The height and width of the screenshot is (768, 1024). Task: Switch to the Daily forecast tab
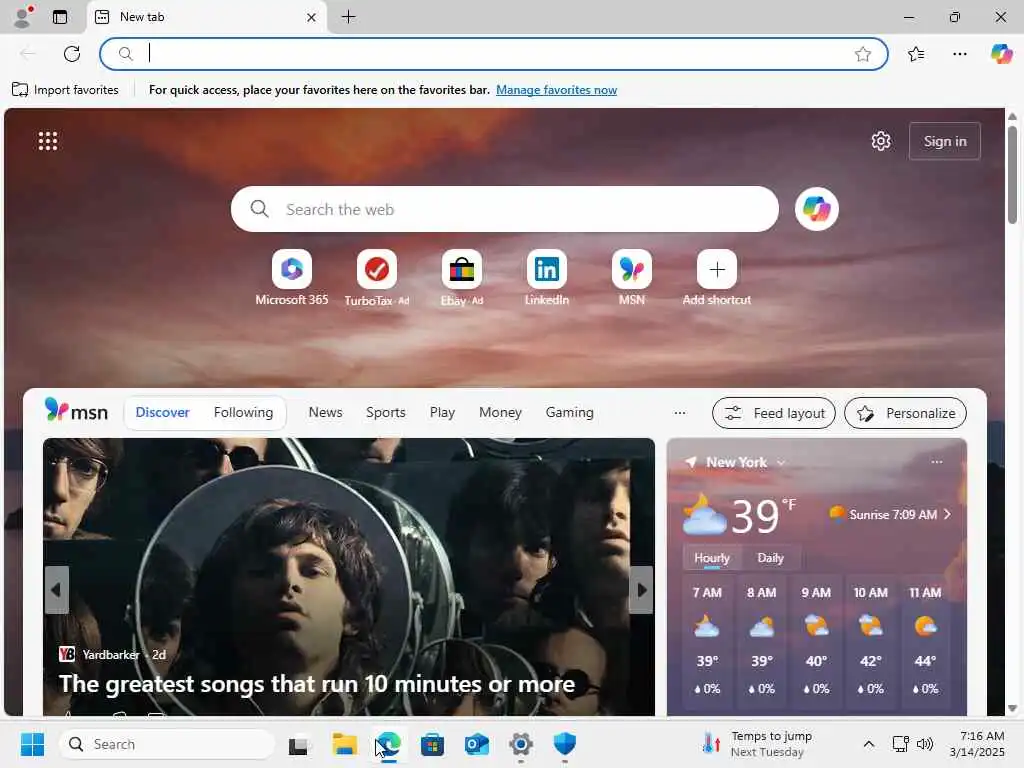[x=770, y=558]
